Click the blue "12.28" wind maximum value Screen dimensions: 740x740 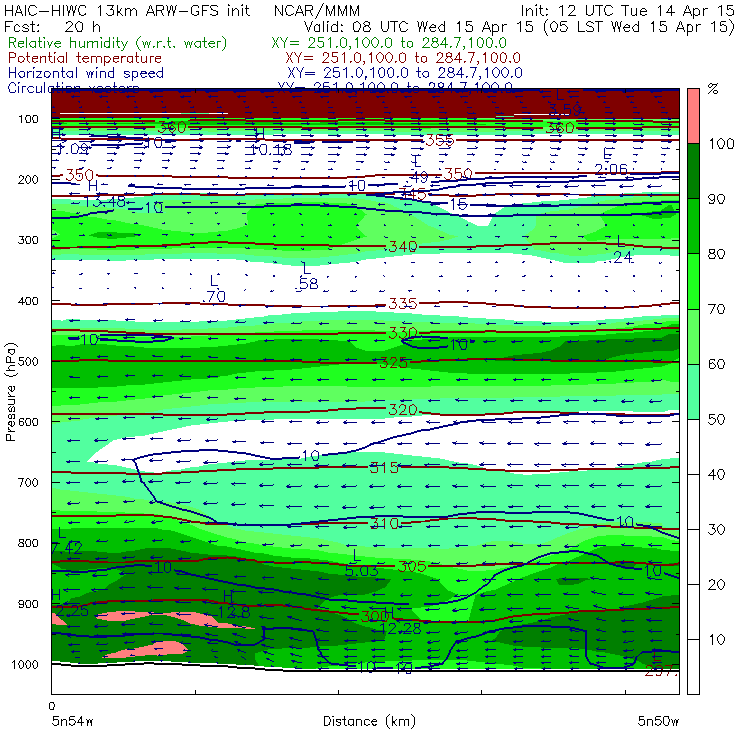(x=400, y=629)
